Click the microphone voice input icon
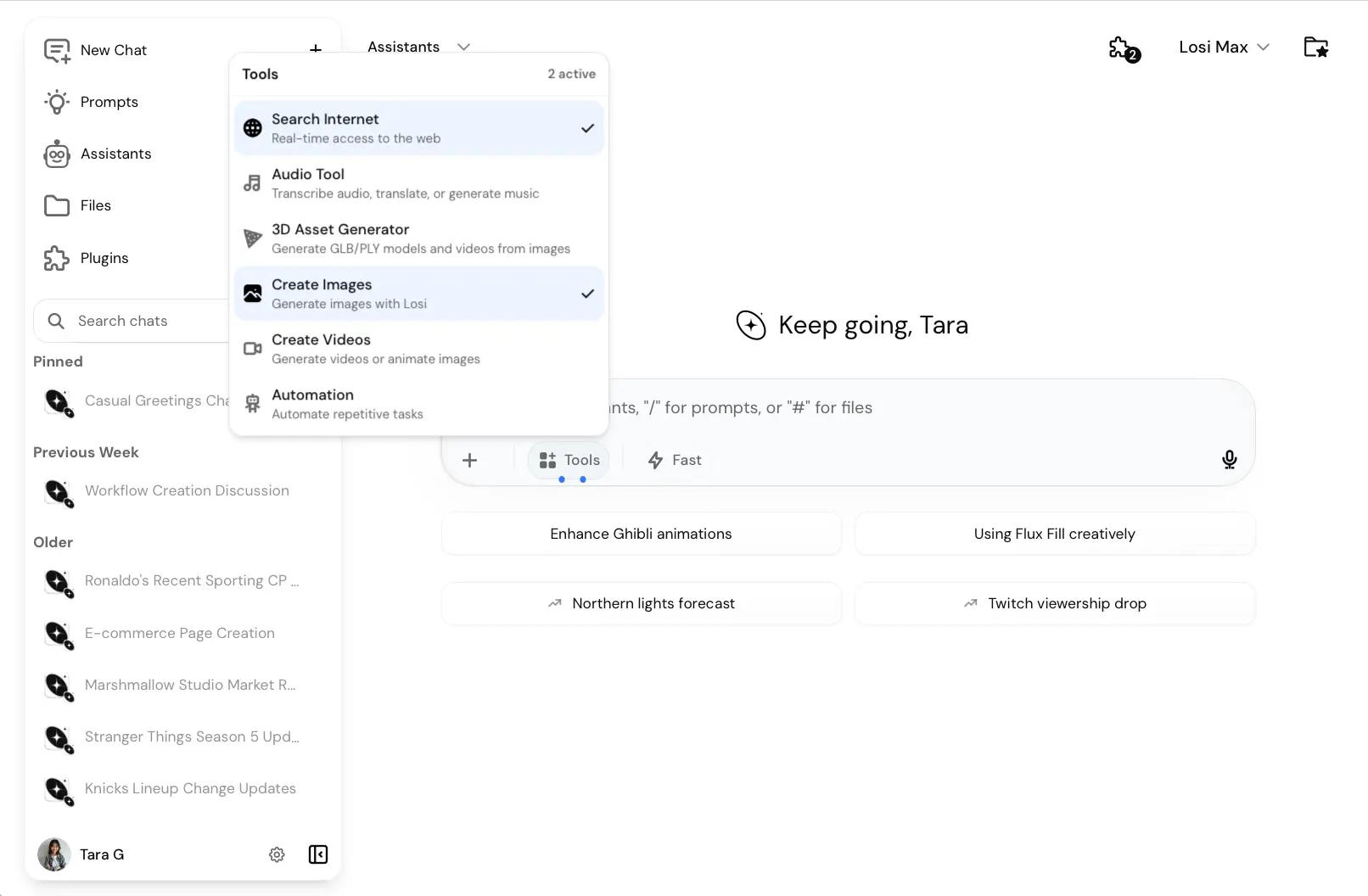The height and width of the screenshot is (896, 1368). point(1229,460)
